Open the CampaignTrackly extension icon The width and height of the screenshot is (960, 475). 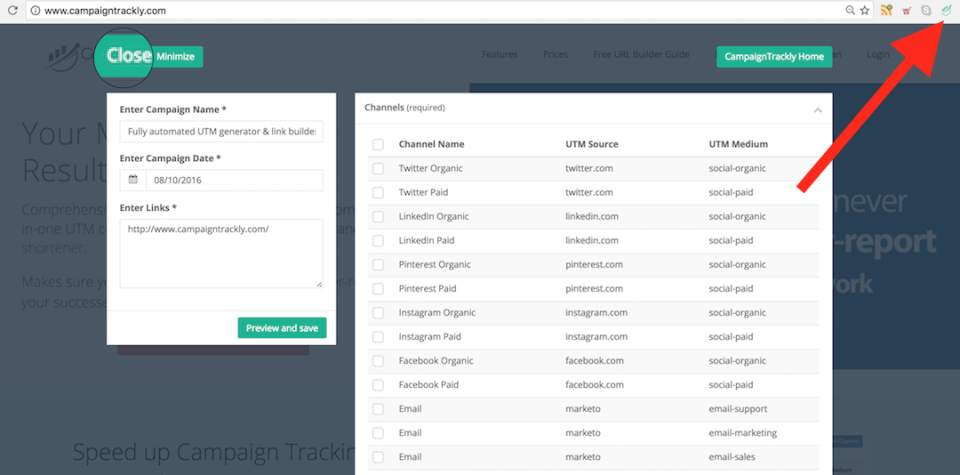(x=947, y=10)
